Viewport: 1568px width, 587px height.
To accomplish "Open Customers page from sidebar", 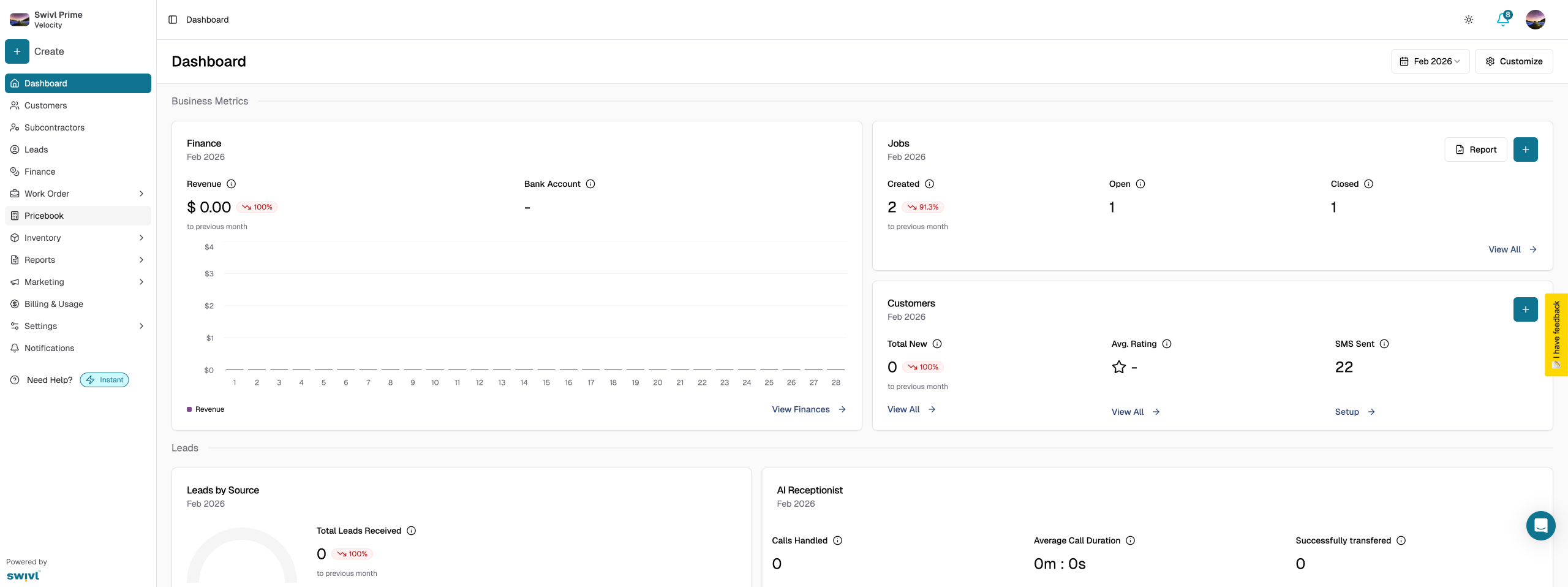I will pos(46,105).
